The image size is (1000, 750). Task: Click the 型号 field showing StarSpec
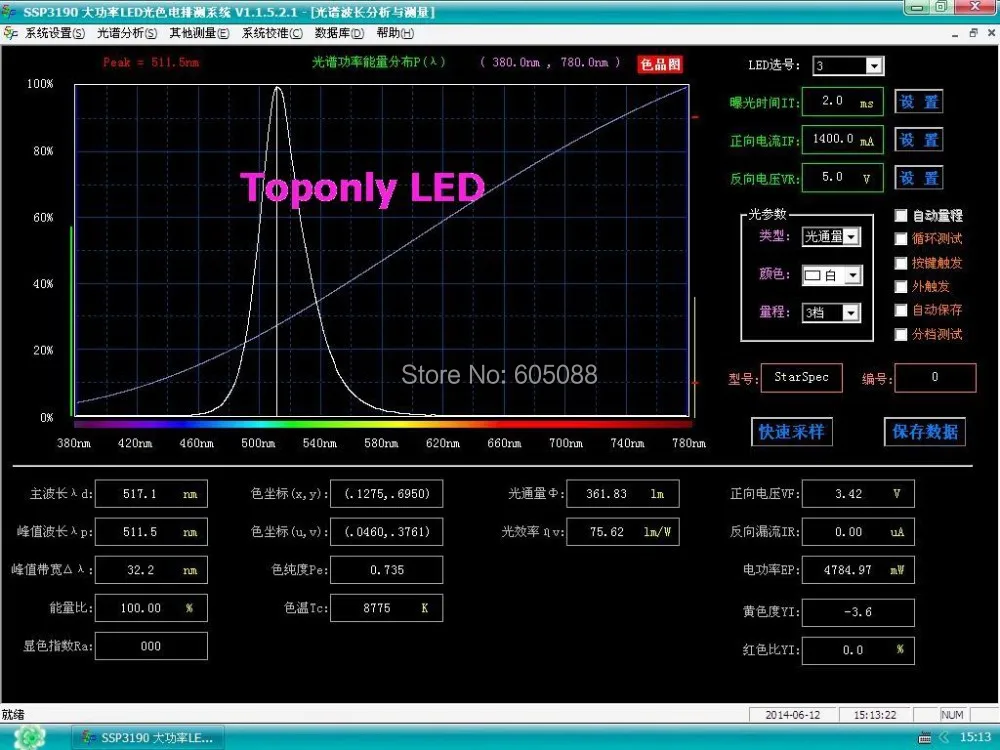[x=801, y=378]
